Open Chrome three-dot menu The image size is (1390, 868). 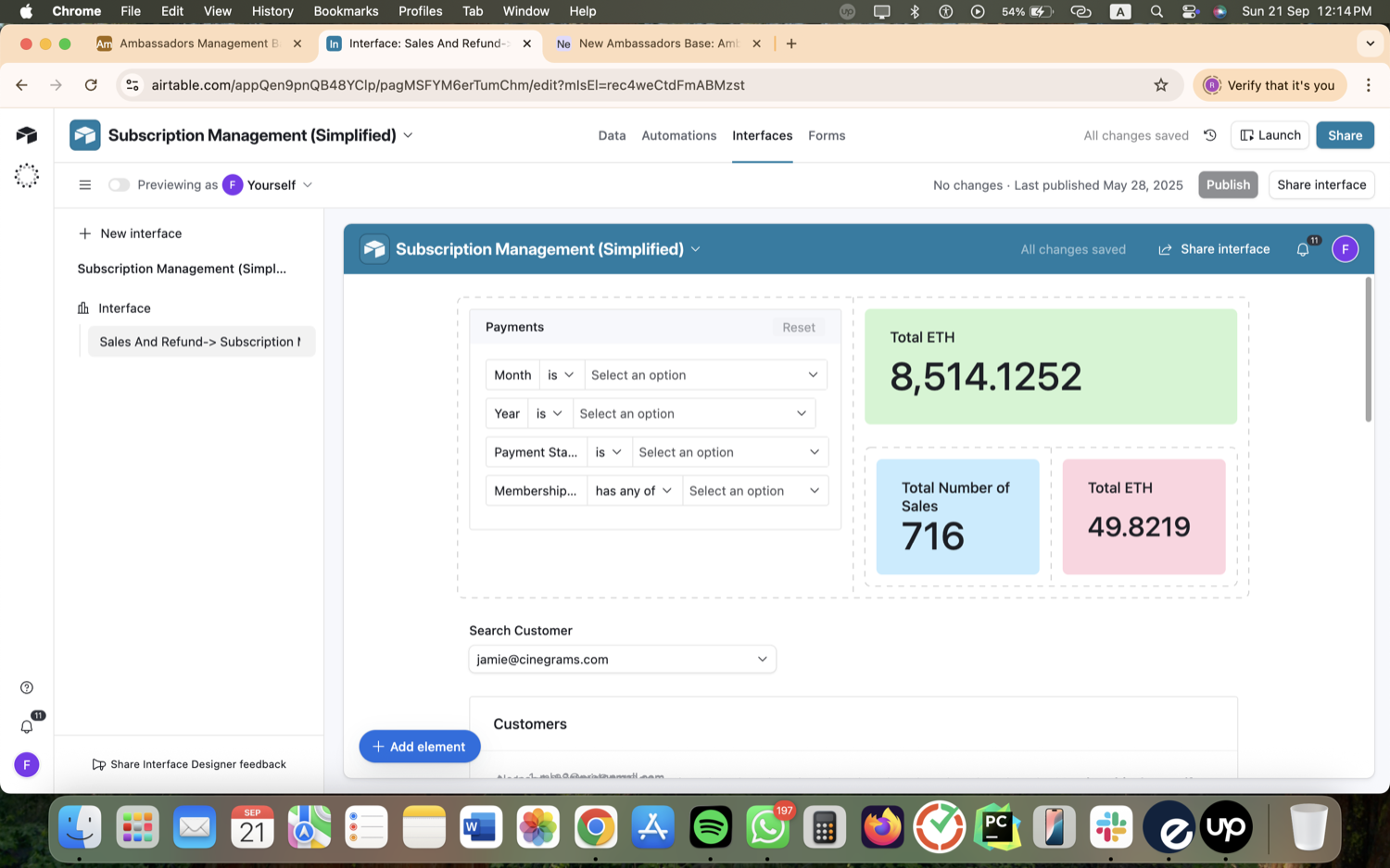point(1369,85)
